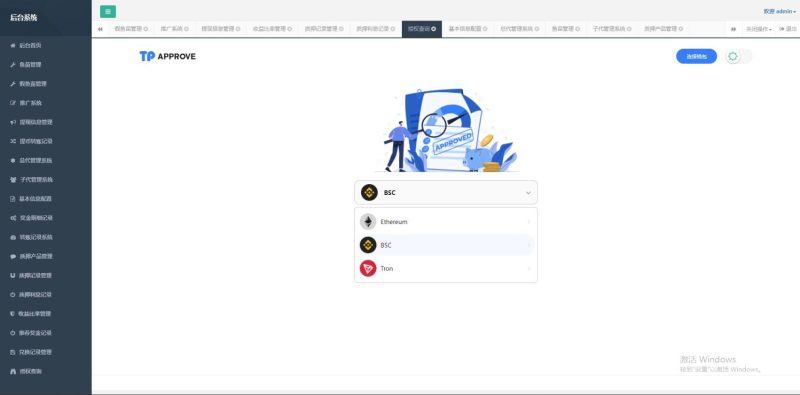Close the 质押产品管理 tab via its x icon
Viewport: 800px width, 395px height.
click(x=681, y=29)
